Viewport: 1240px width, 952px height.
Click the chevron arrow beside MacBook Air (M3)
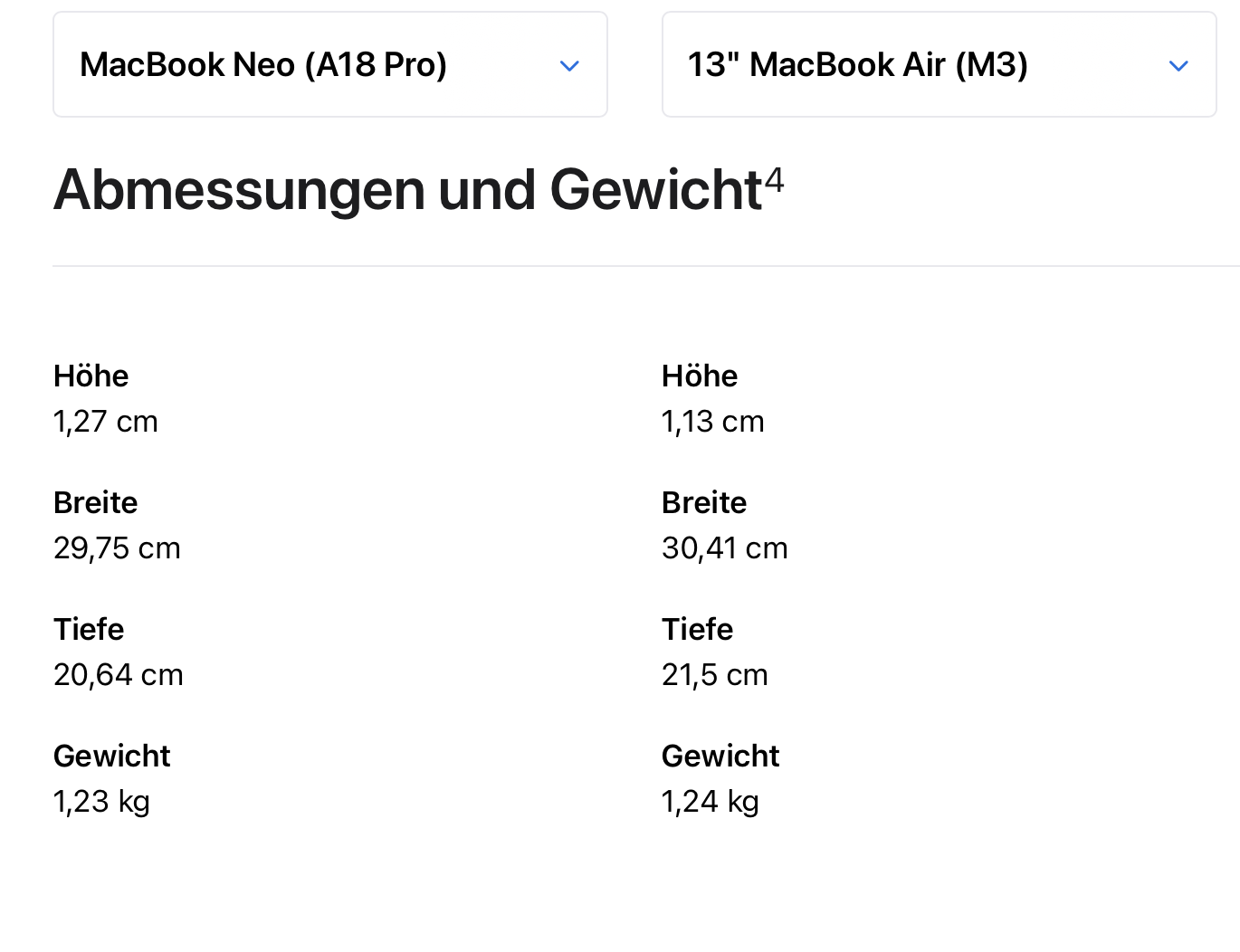(1178, 66)
